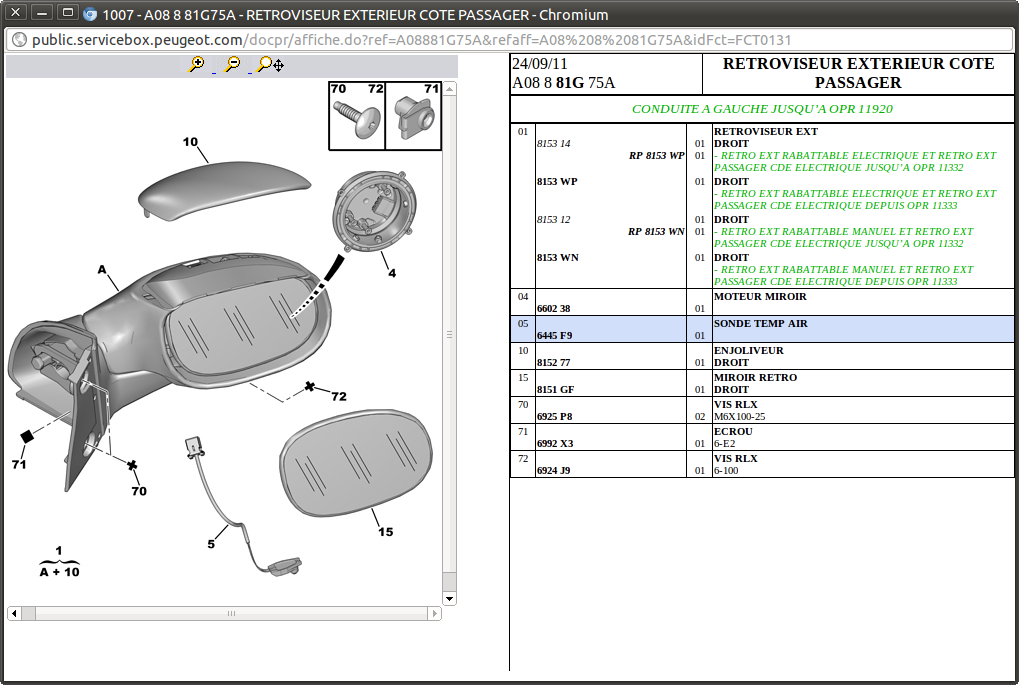Image resolution: width=1019 pixels, height=685 pixels.
Task: Select the mirror cover cap part in diagram
Action: [x=224, y=190]
